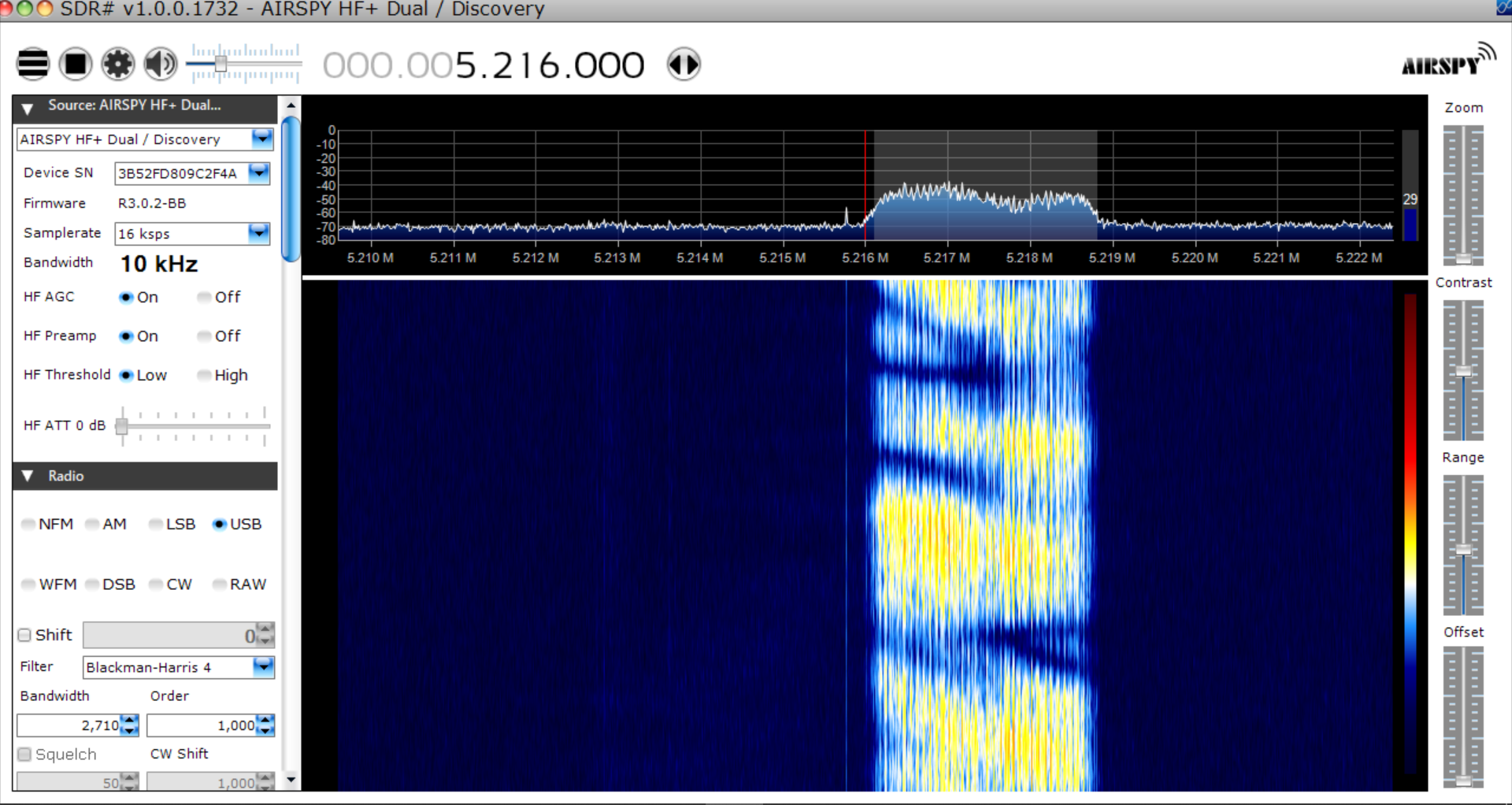1512x805 pixels.
Task: Stop the radio with the stop button
Action: [x=76, y=64]
